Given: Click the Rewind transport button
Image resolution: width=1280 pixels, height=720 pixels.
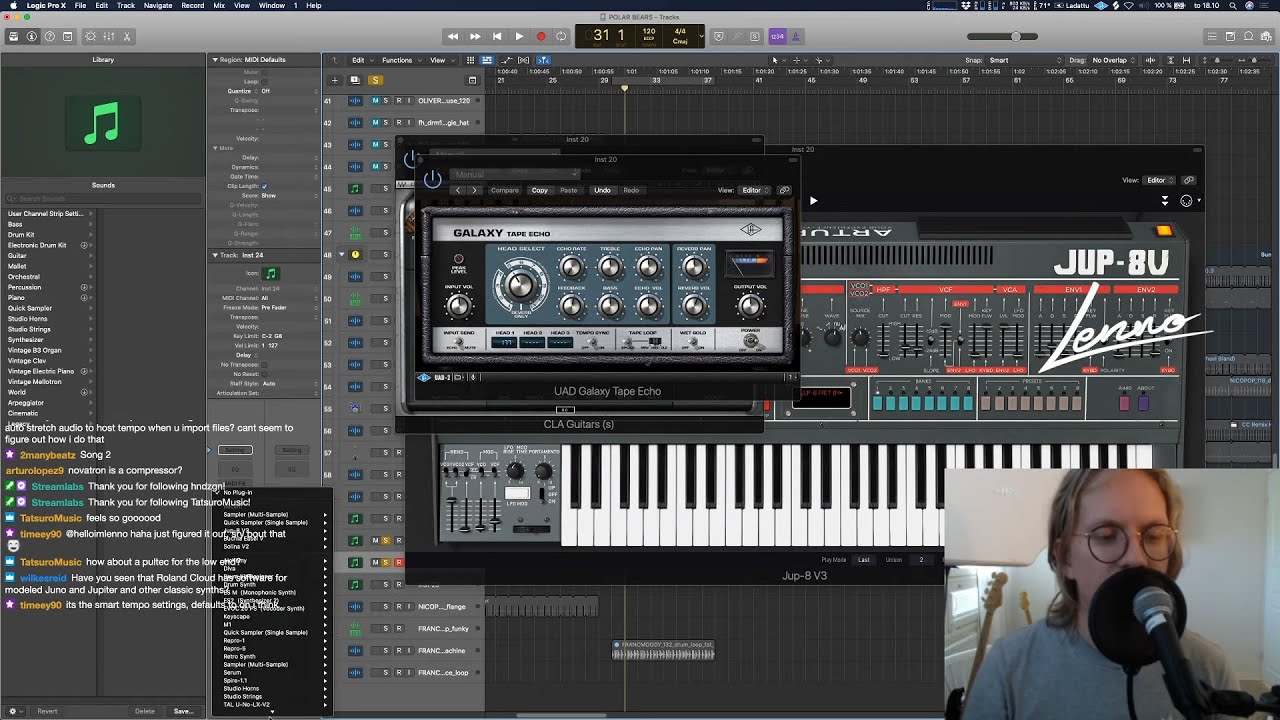Looking at the screenshot, I should click(453, 36).
